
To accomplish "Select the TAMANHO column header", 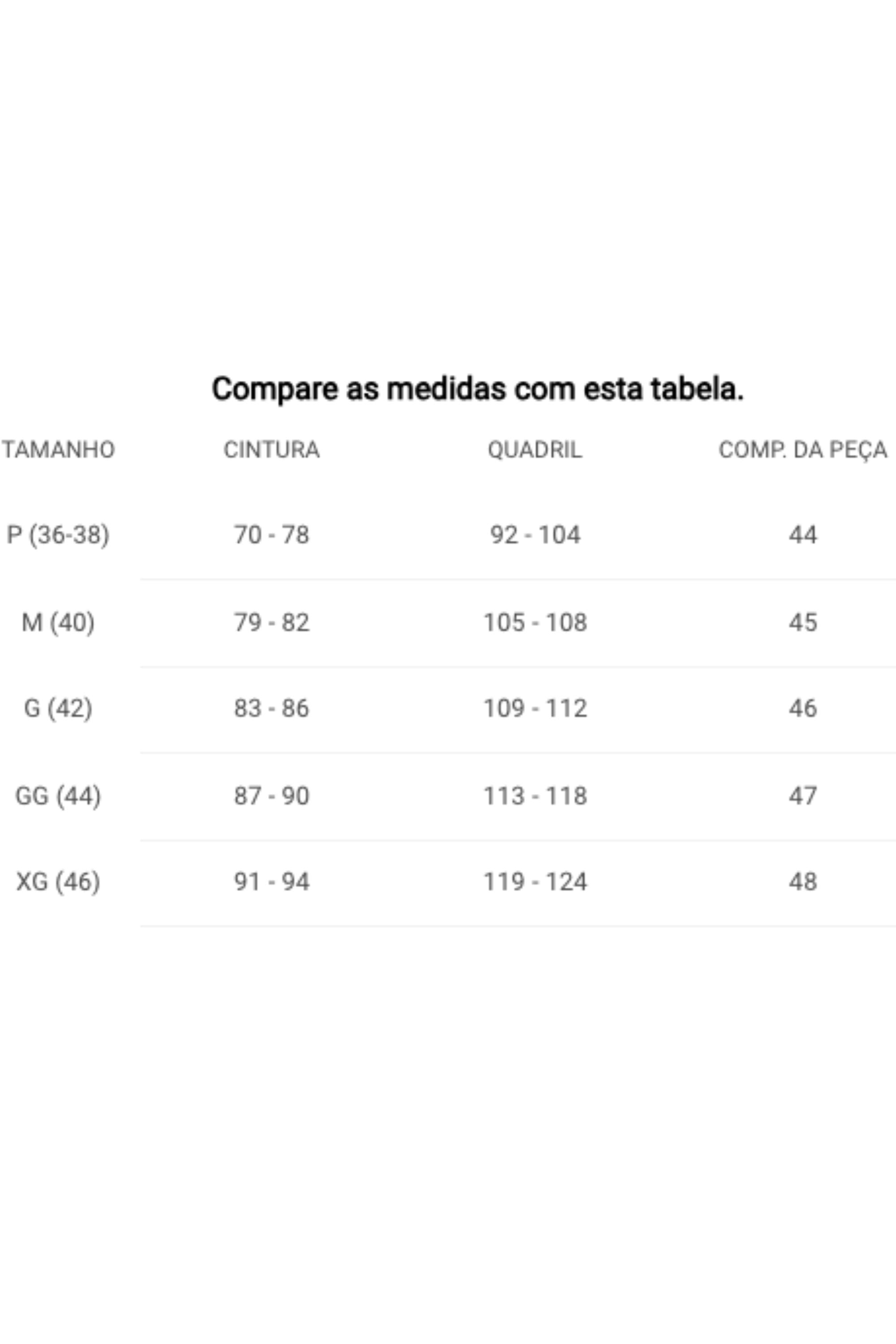I will [x=58, y=450].
